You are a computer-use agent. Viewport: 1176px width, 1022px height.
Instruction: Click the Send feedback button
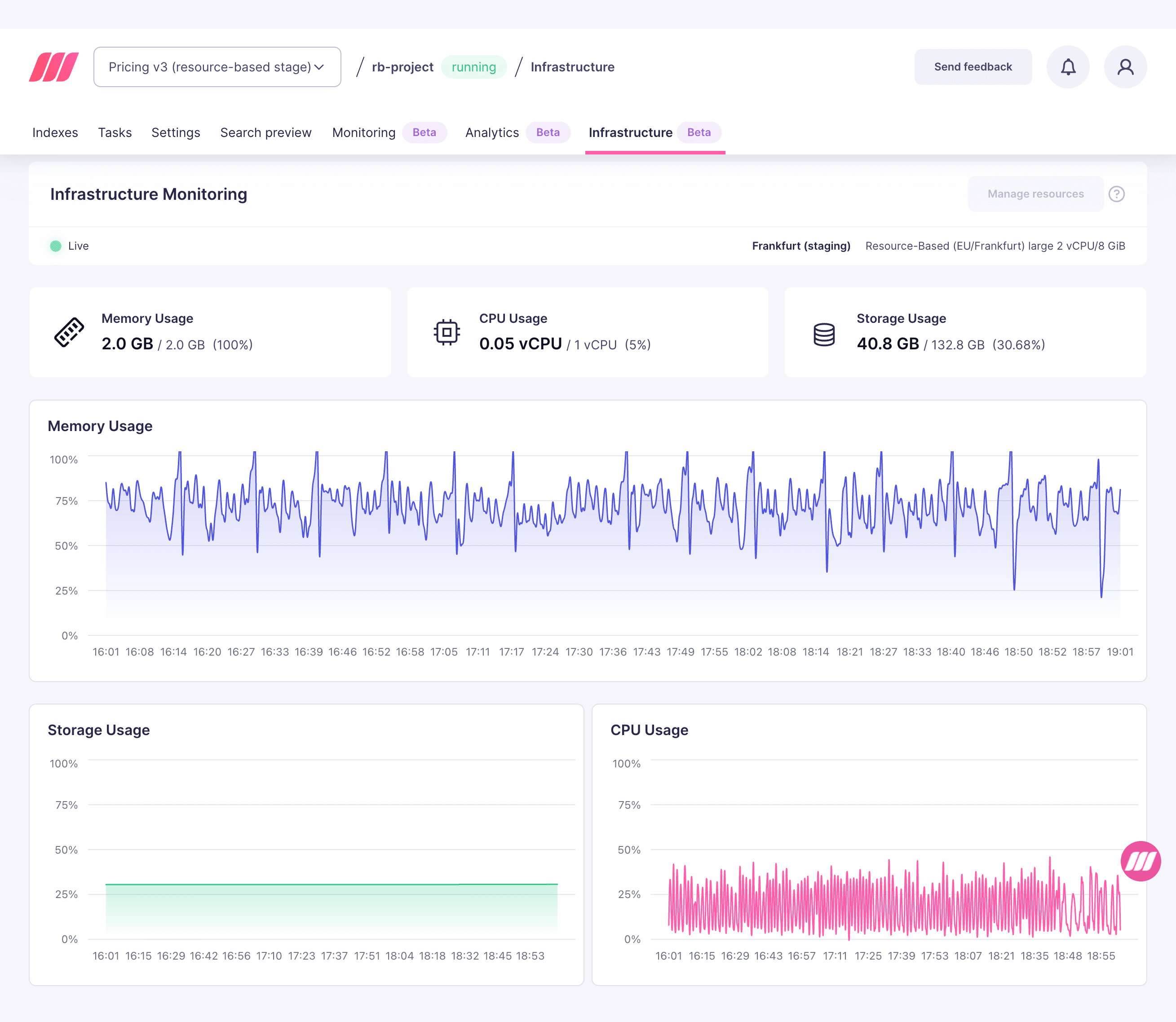point(973,66)
